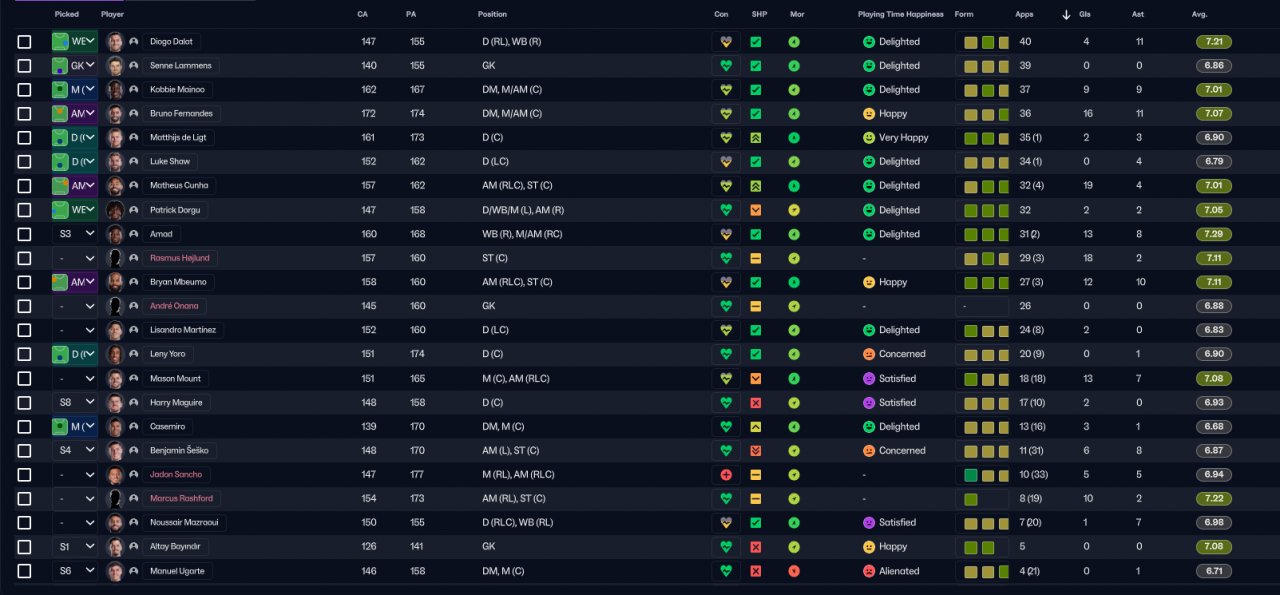
Task: Open Harry Maguire's S8 selection dropdown
Action: coord(75,403)
